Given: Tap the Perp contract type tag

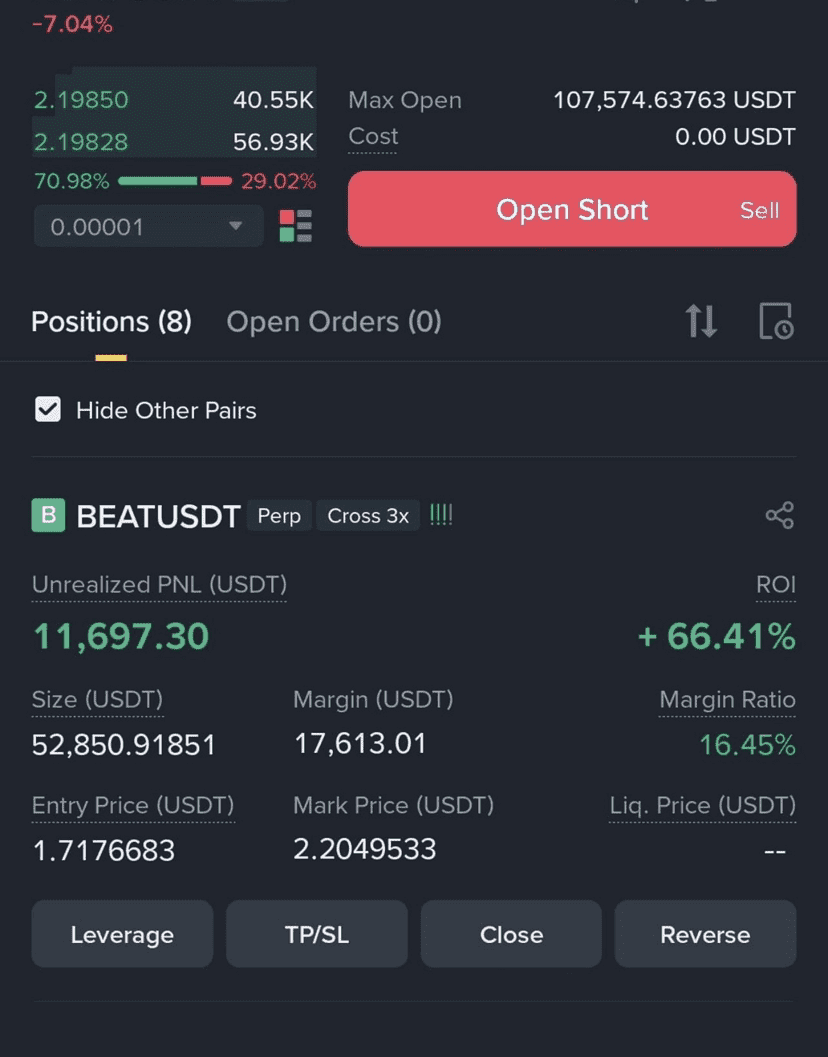Looking at the screenshot, I should tap(279, 516).
